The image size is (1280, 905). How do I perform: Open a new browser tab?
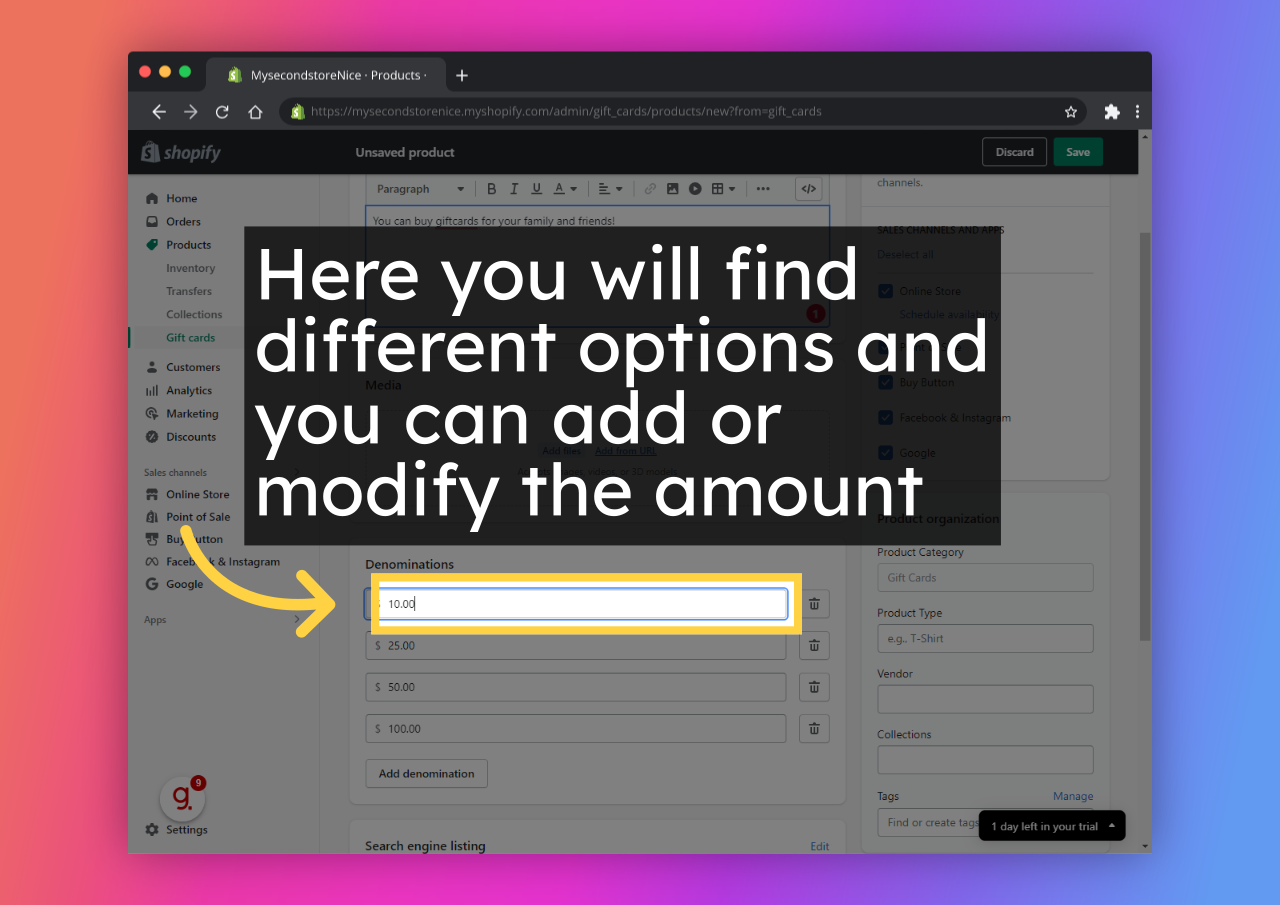pos(461,75)
